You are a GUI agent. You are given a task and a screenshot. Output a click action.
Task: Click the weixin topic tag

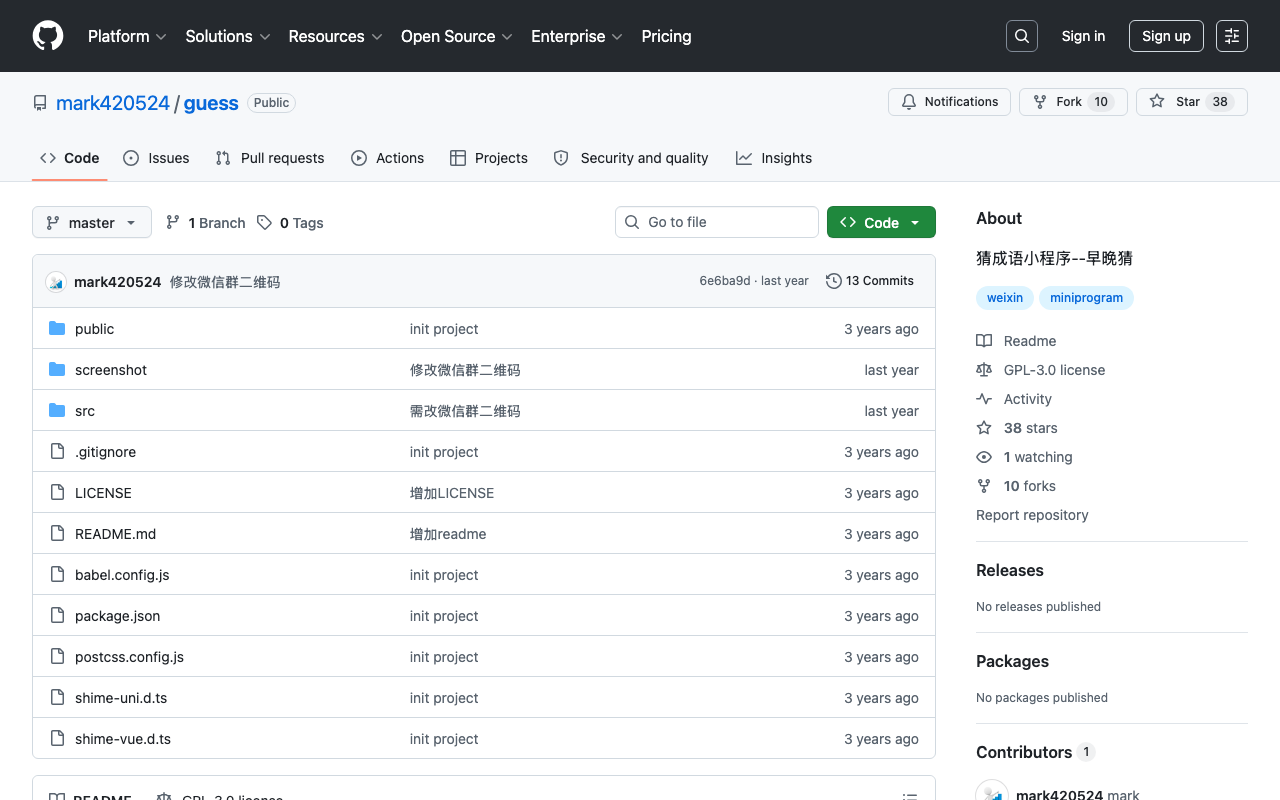[x=1005, y=298]
